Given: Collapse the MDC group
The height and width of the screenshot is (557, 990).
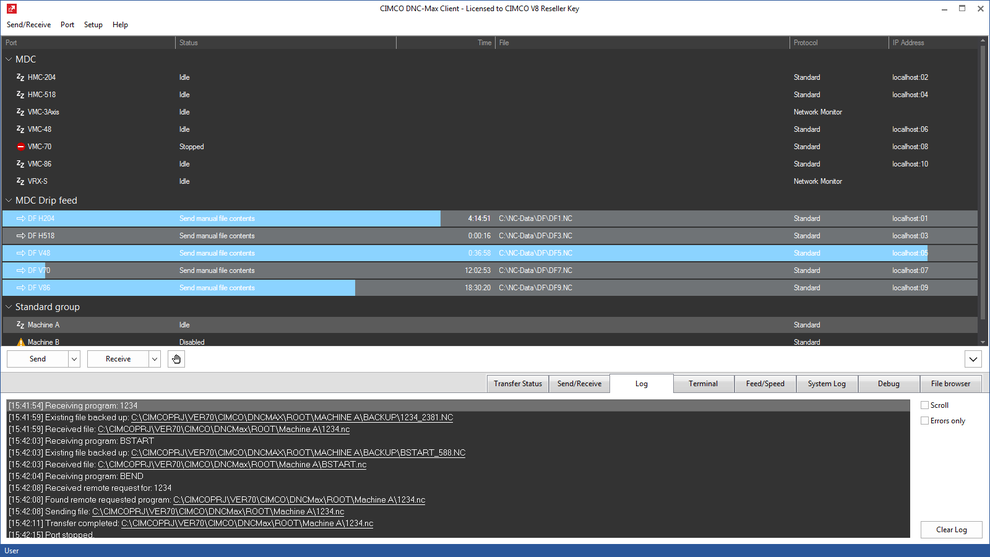Looking at the screenshot, I should 9,59.
